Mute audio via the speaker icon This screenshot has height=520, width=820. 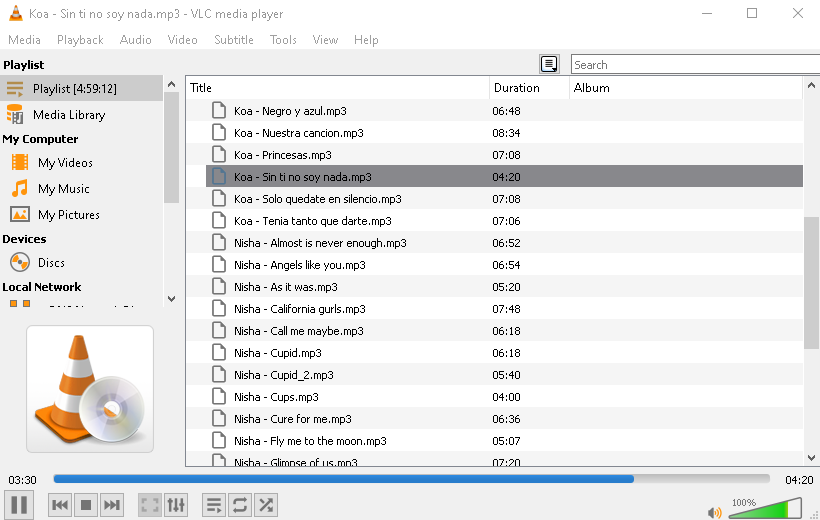coord(714,512)
